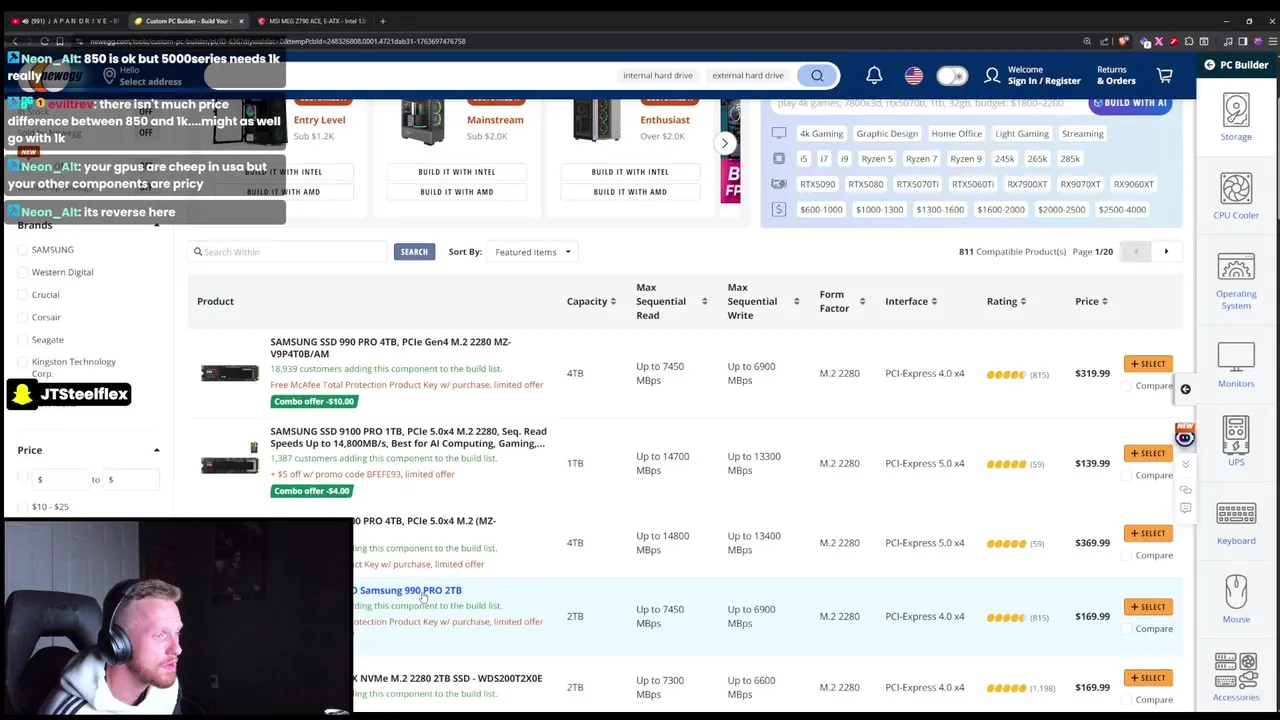Open the Accessories category icon
The width and height of the screenshot is (1280, 720).
[x=1236, y=676]
